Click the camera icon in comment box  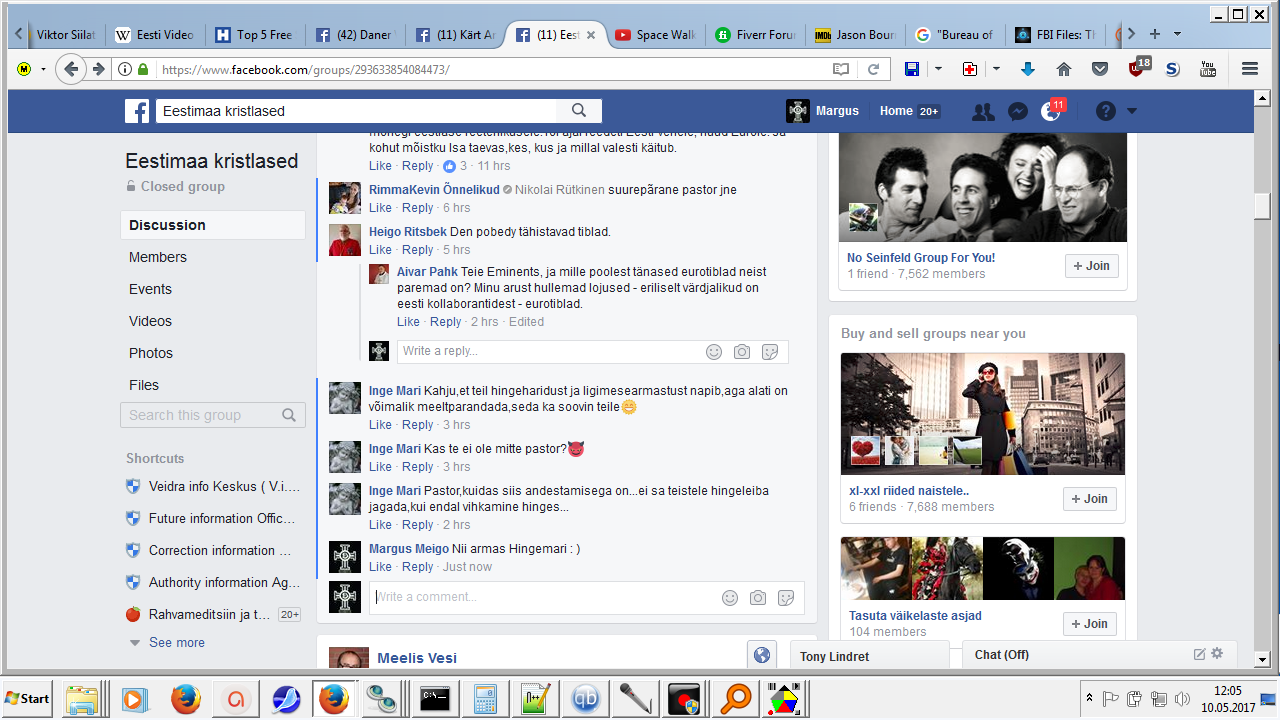[758, 598]
